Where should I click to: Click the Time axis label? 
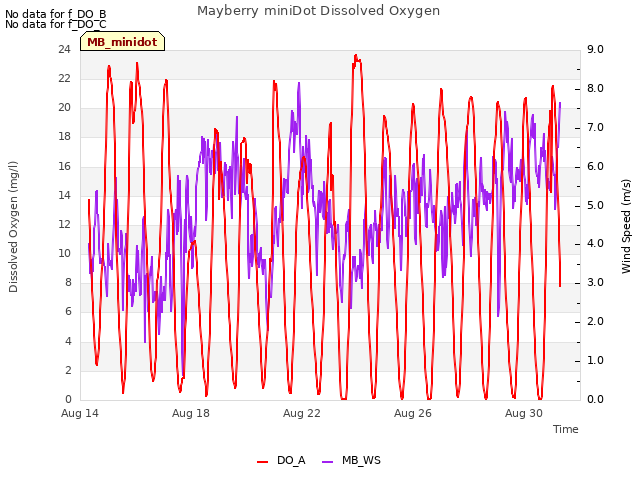pos(566,429)
